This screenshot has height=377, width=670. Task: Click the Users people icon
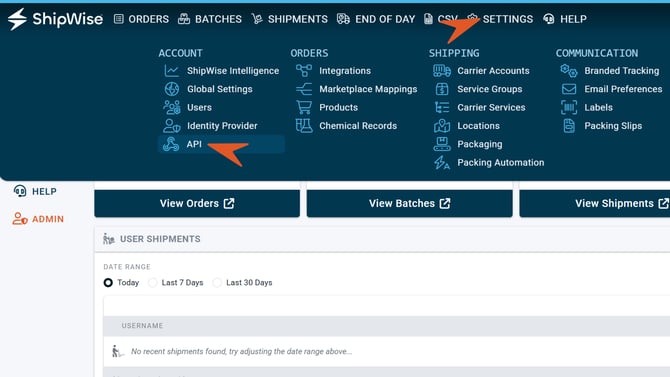pos(172,107)
